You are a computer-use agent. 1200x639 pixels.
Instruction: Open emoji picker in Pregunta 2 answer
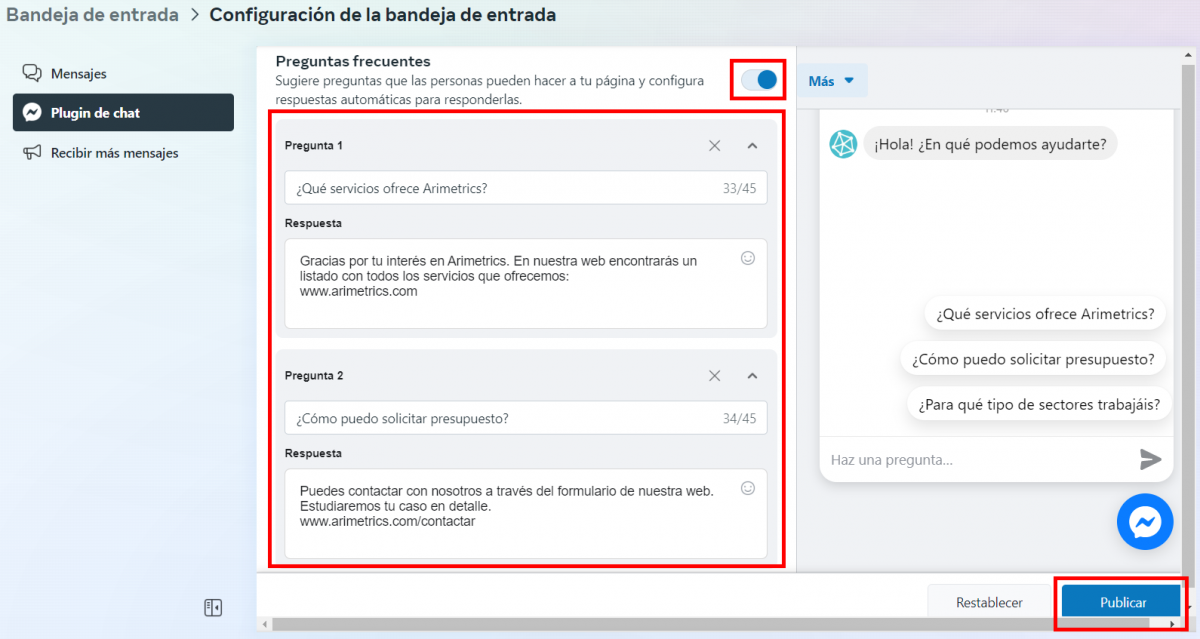(x=747, y=489)
